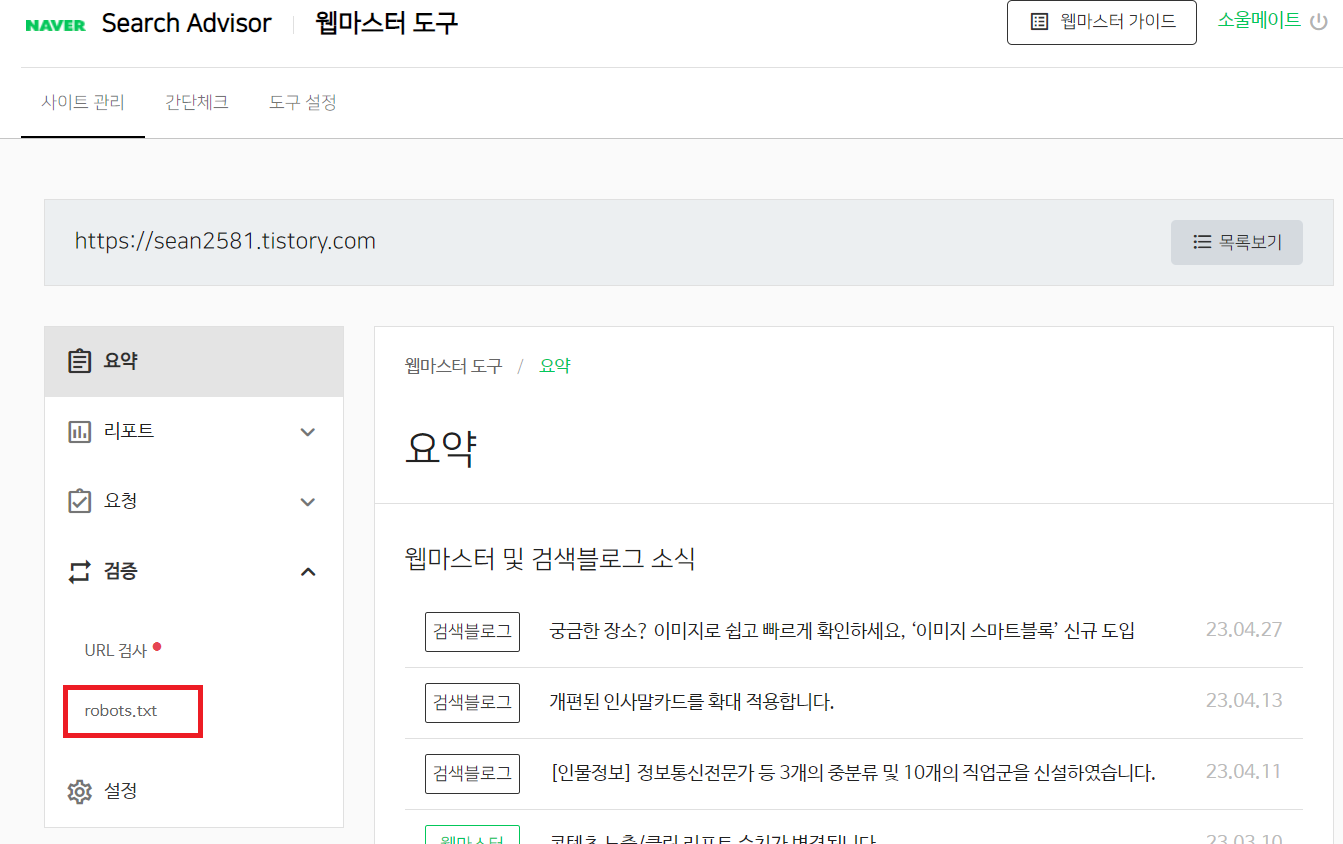Viewport: 1343px width, 844px height.
Task: Click the NAVER logo
Action: [x=55, y=25]
